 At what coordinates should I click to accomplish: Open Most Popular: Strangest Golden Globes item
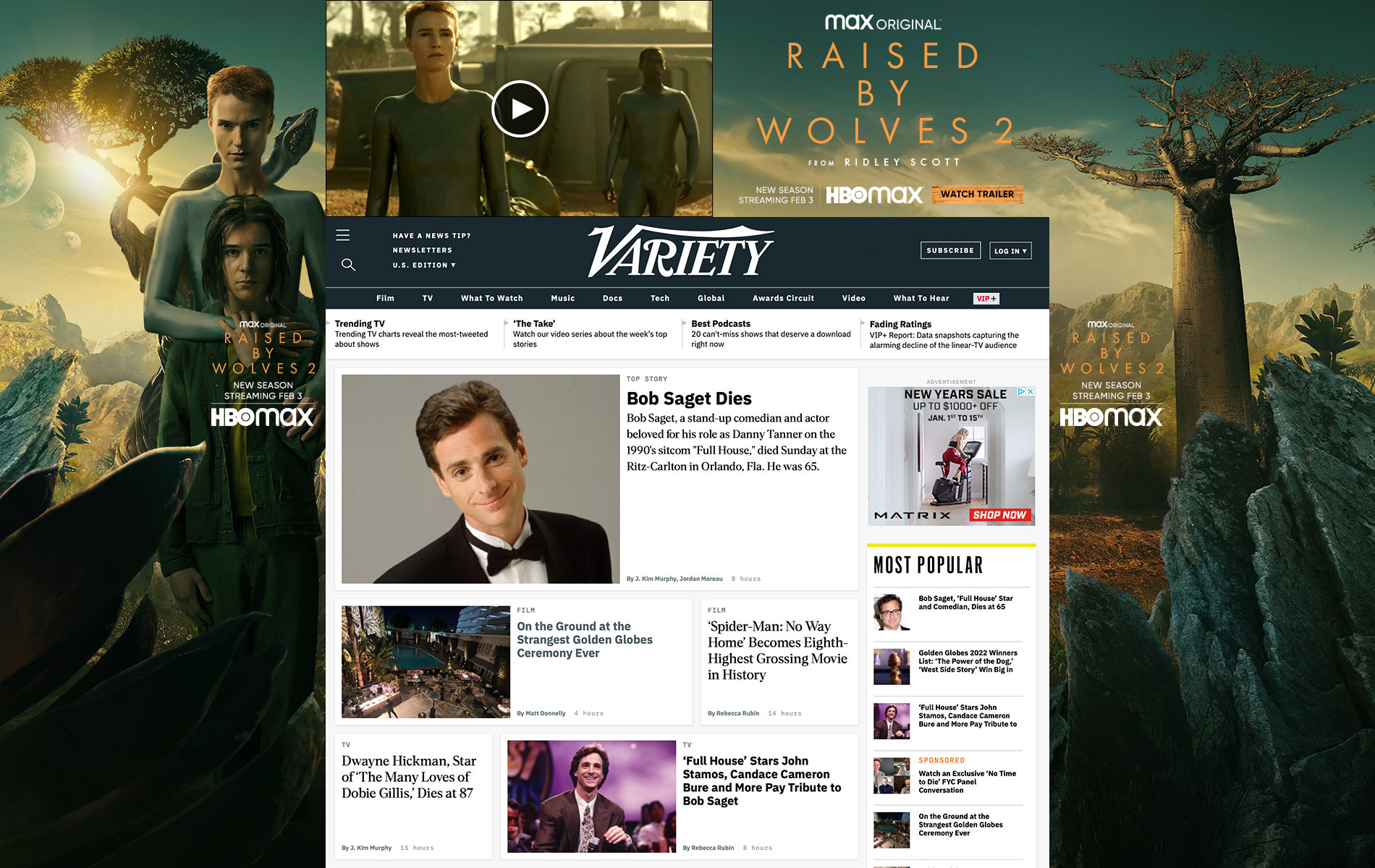[x=960, y=825]
